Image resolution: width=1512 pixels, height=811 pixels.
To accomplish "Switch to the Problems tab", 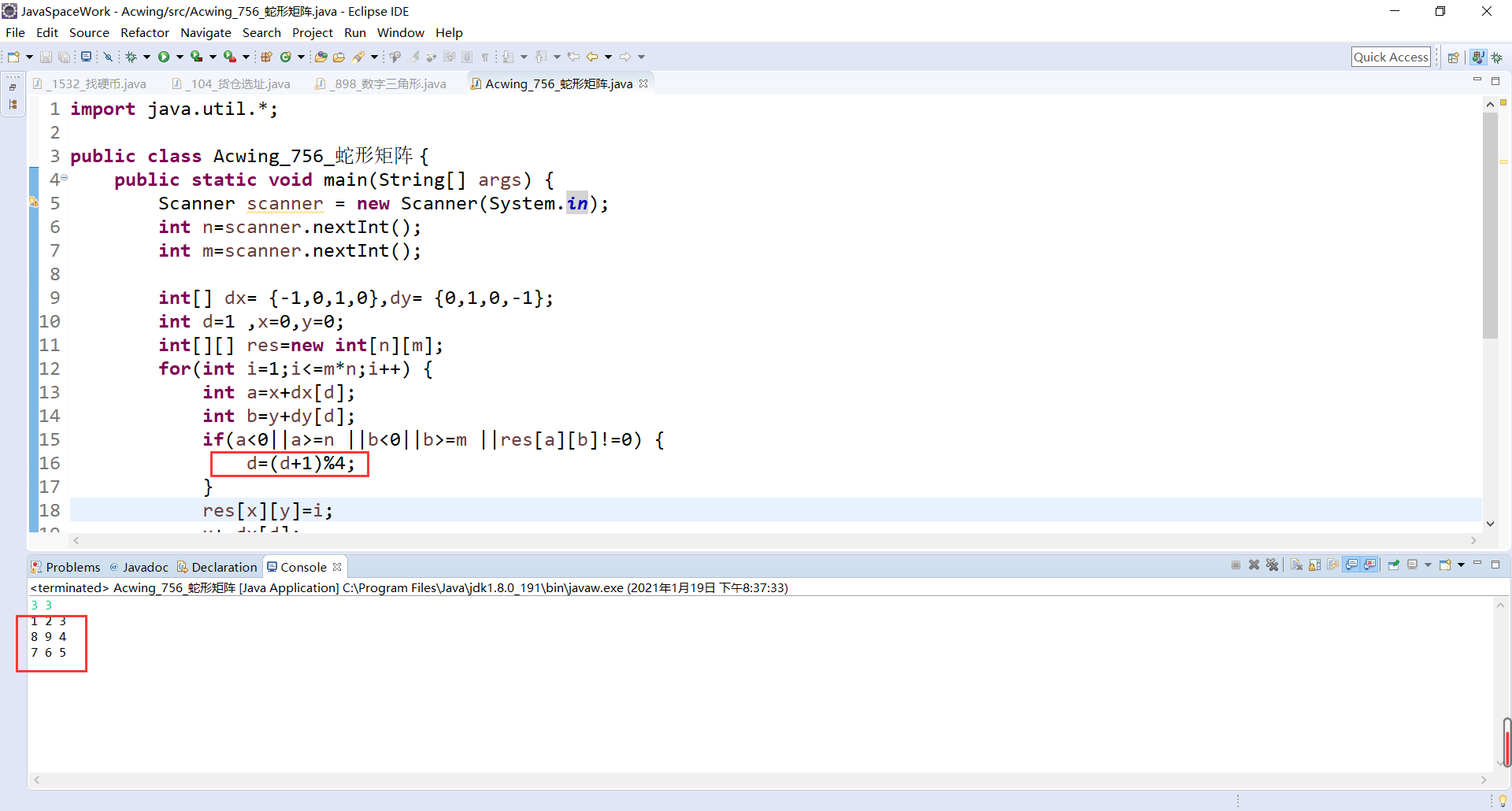I will coord(66,567).
